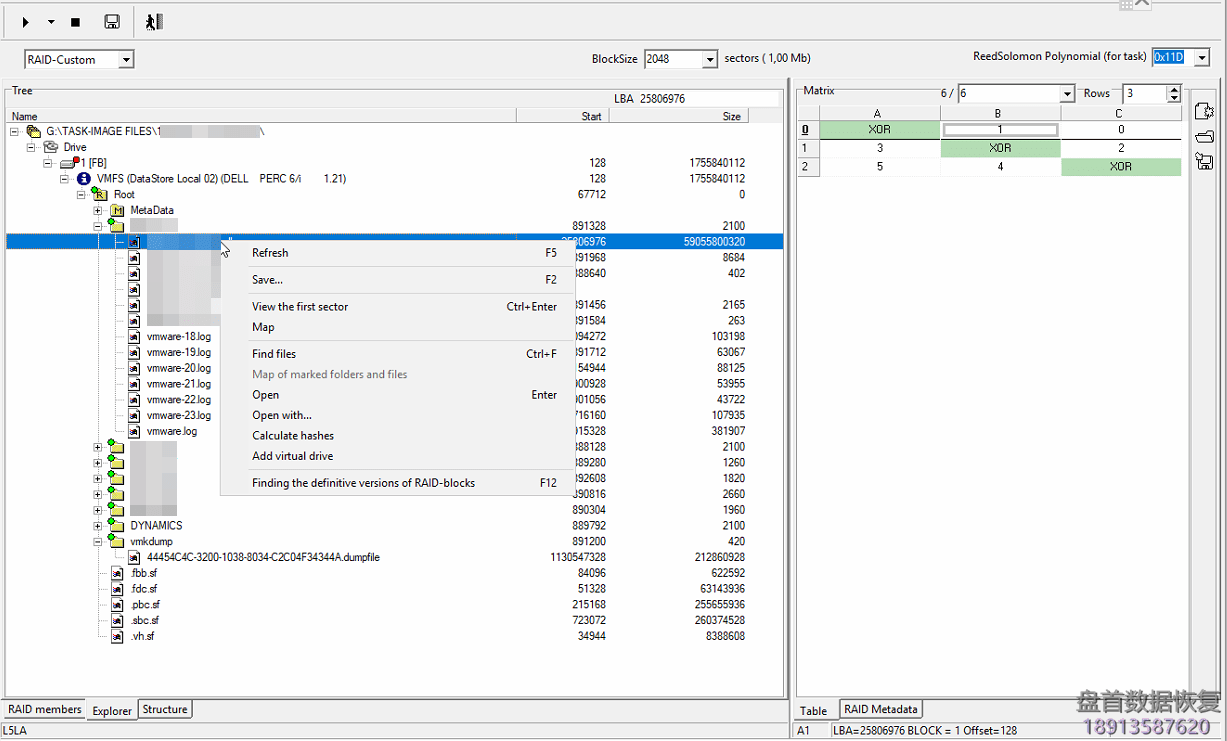Expand the DYNAMICS folder

(x=98, y=526)
